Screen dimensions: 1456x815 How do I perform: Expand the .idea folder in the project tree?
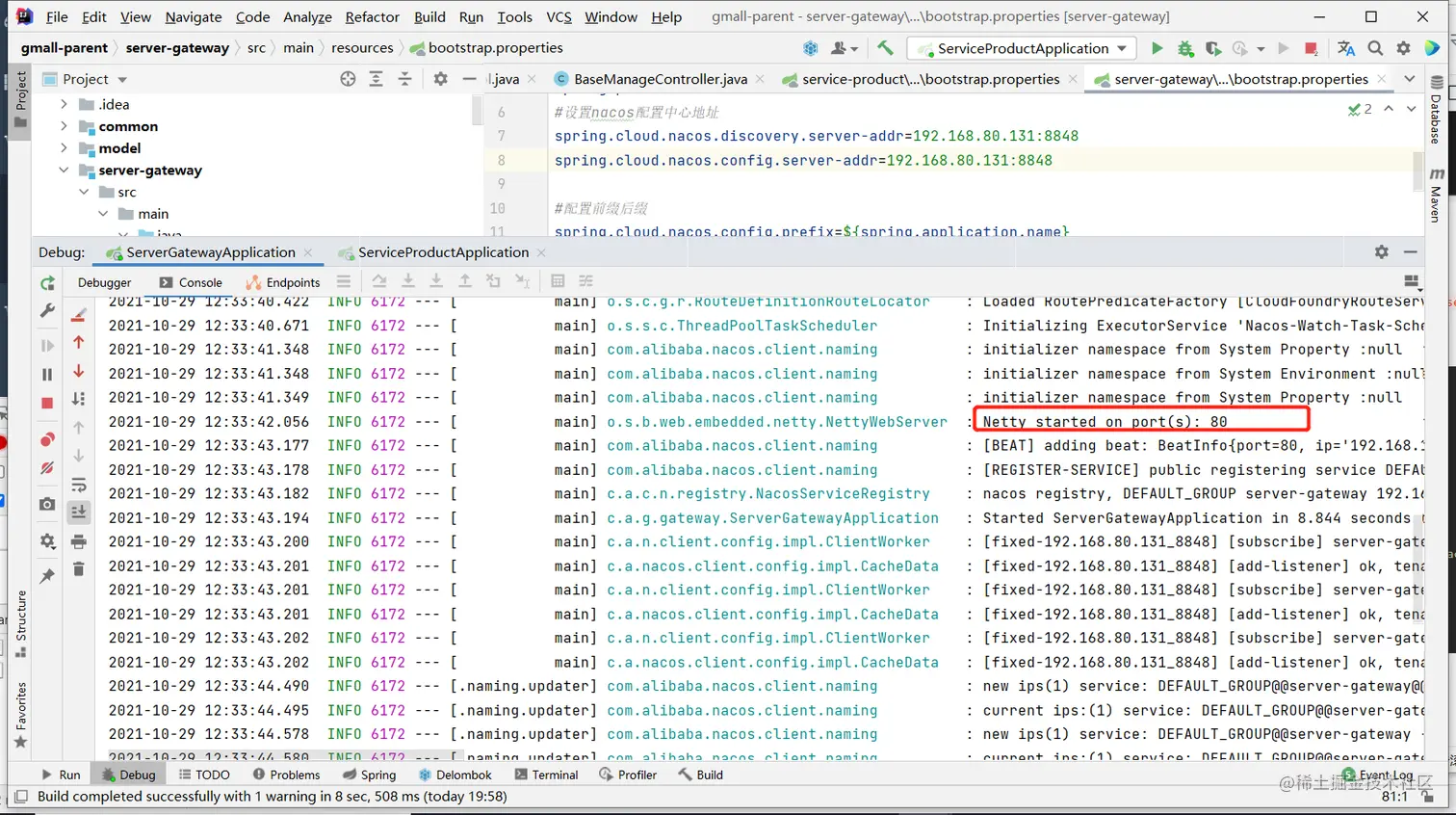(65, 104)
